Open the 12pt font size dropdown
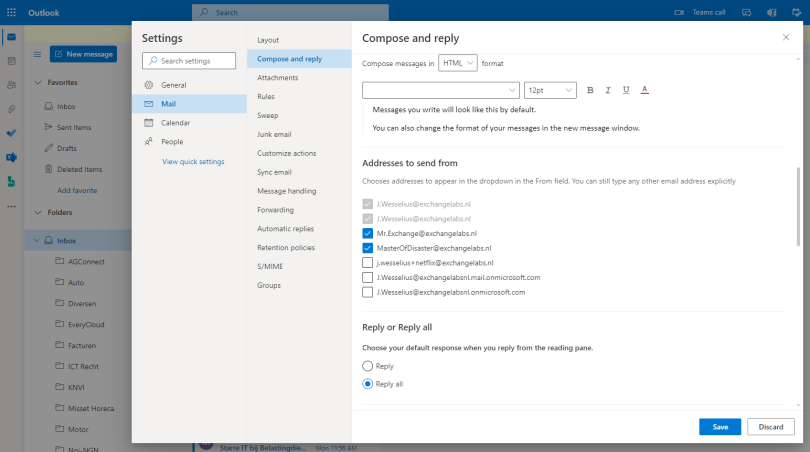This screenshot has height=452, width=810. click(x=550, y=90)
